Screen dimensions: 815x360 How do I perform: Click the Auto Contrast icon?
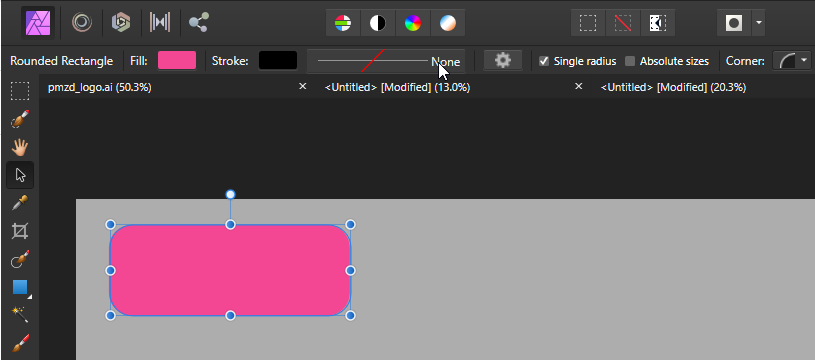click(378, 23)
